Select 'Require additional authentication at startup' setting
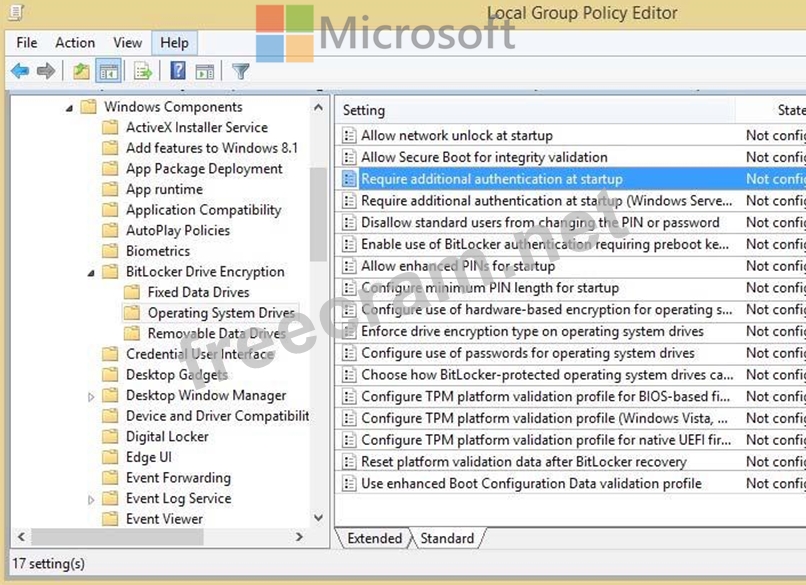The width and height of the screenshot is (806, 585). click(x=491, y=179)
